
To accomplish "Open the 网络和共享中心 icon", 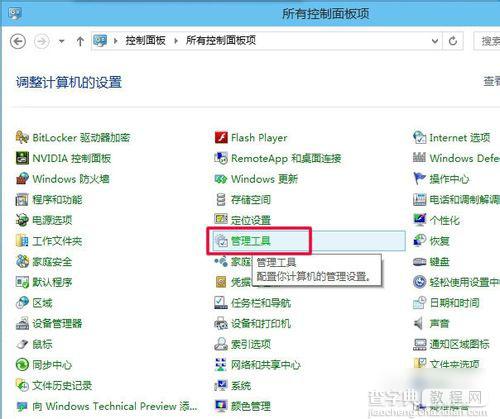I will tap(221, 365).
